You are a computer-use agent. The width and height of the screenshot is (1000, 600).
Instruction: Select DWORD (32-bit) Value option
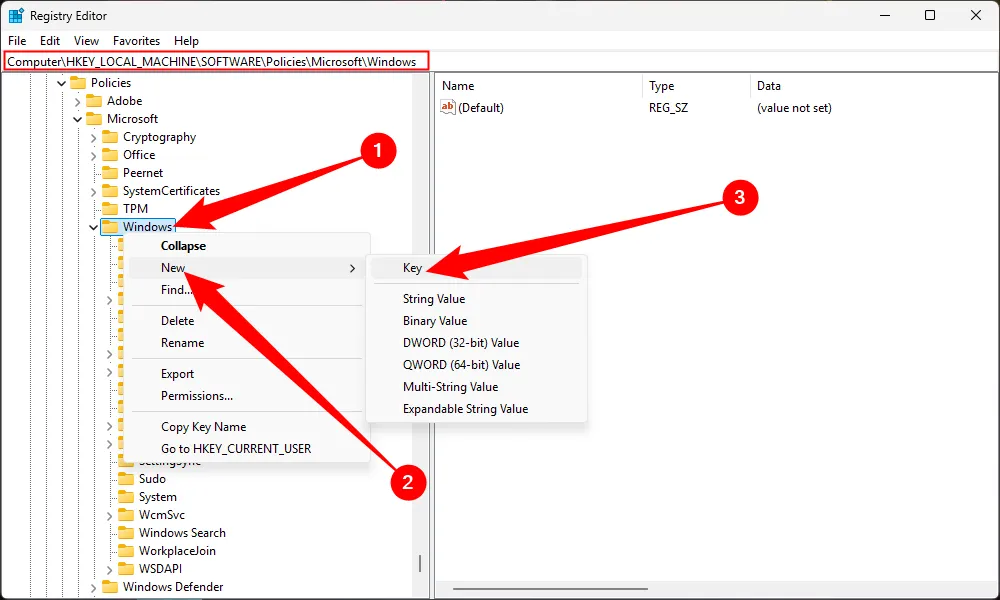click(461, 343)
